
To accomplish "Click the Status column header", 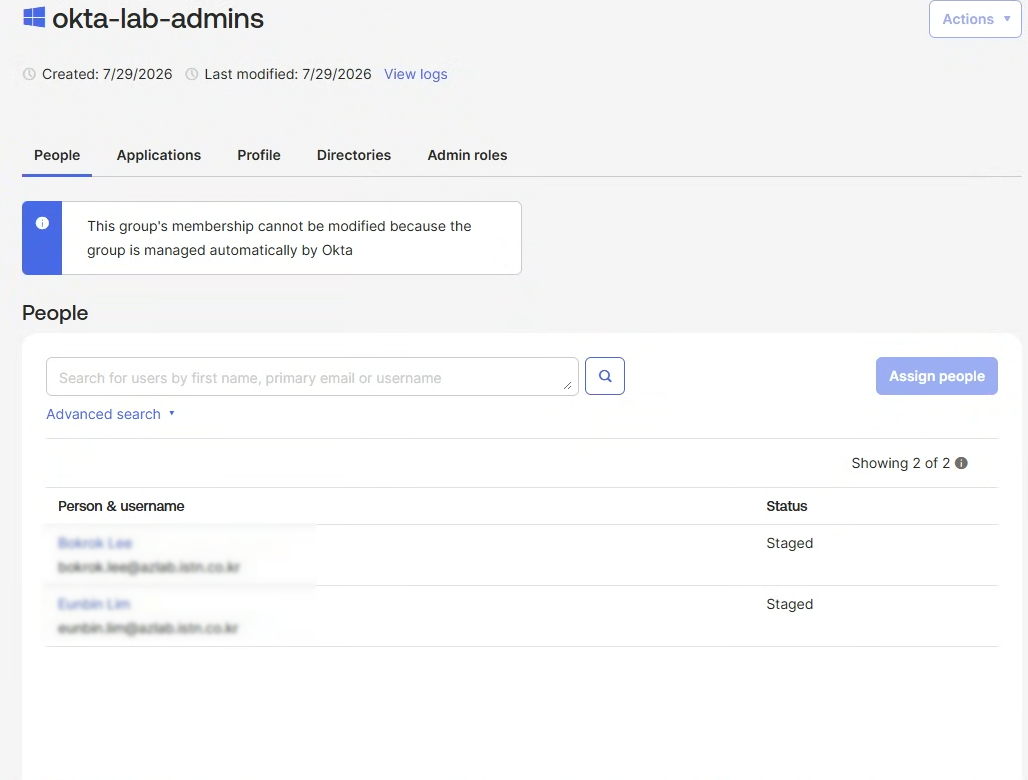I will point(787,506).
